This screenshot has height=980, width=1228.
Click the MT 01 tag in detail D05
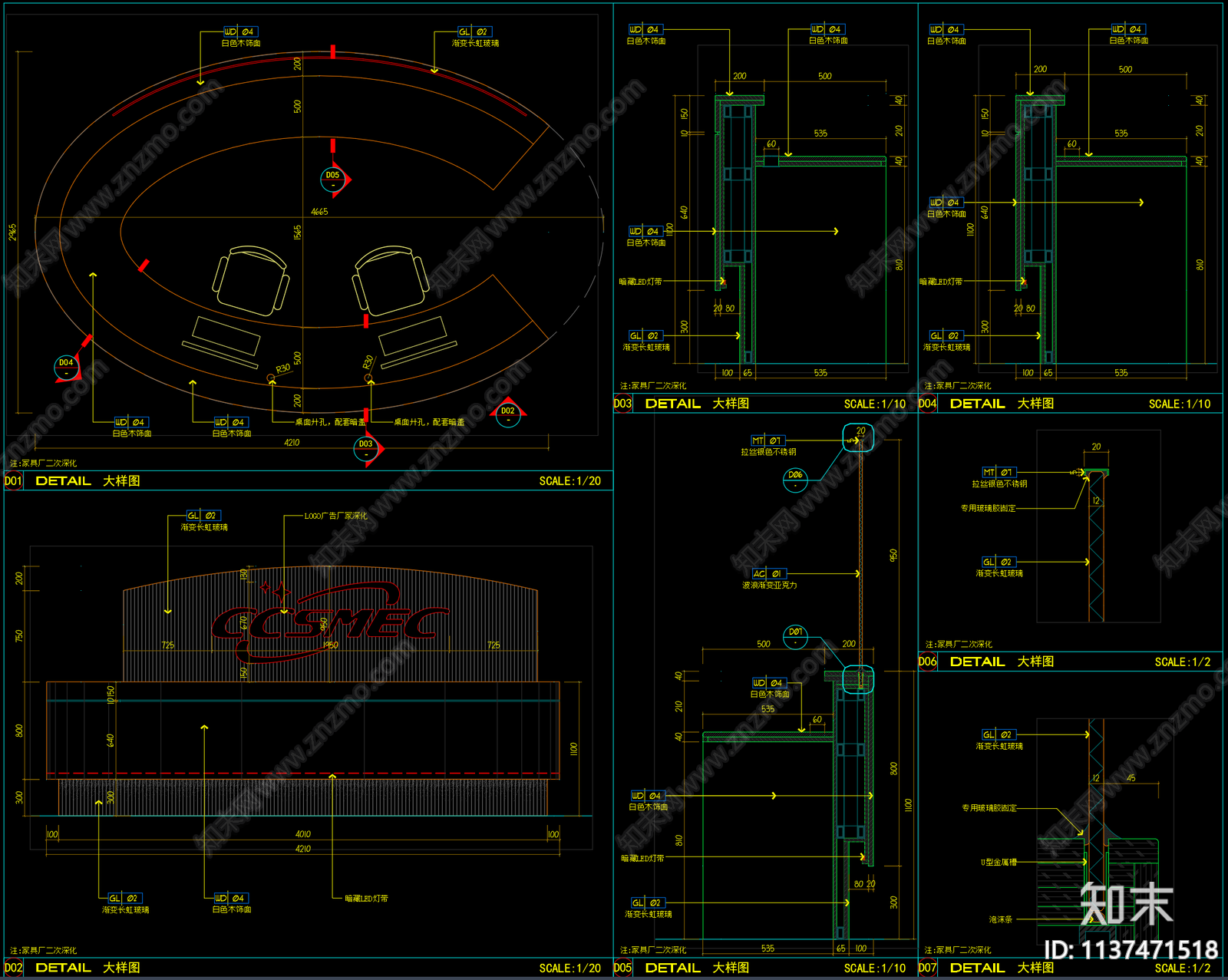767,441
